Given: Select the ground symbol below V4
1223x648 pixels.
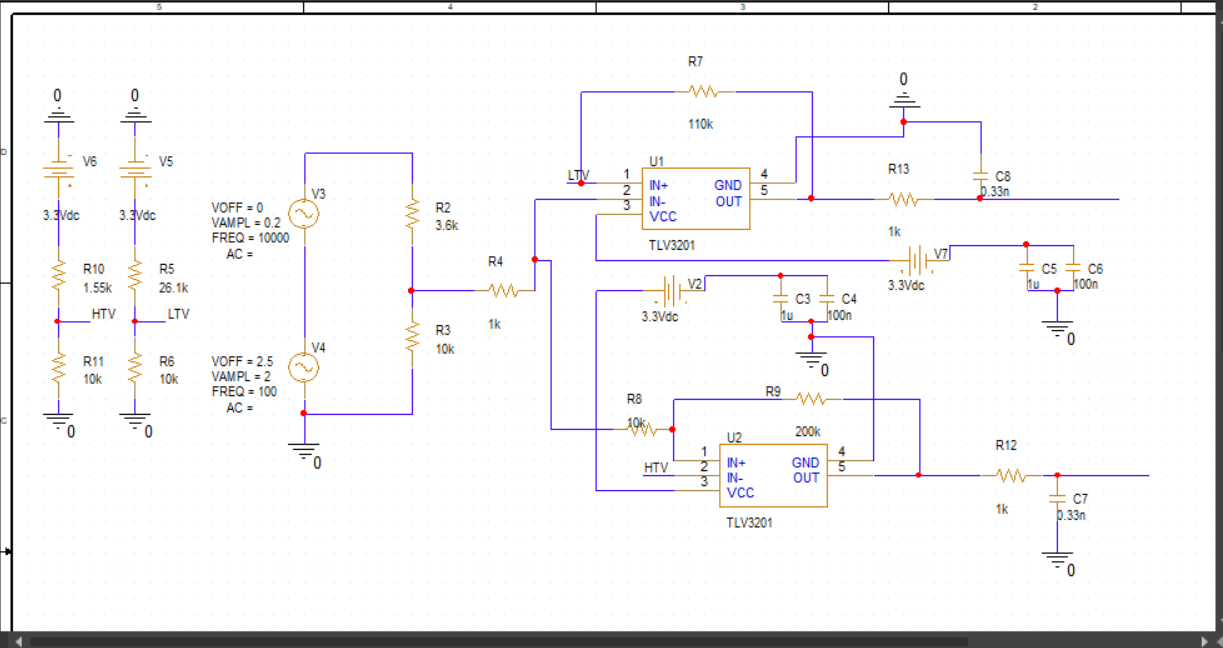Looking at the screenshot, I should click(303, 450).
